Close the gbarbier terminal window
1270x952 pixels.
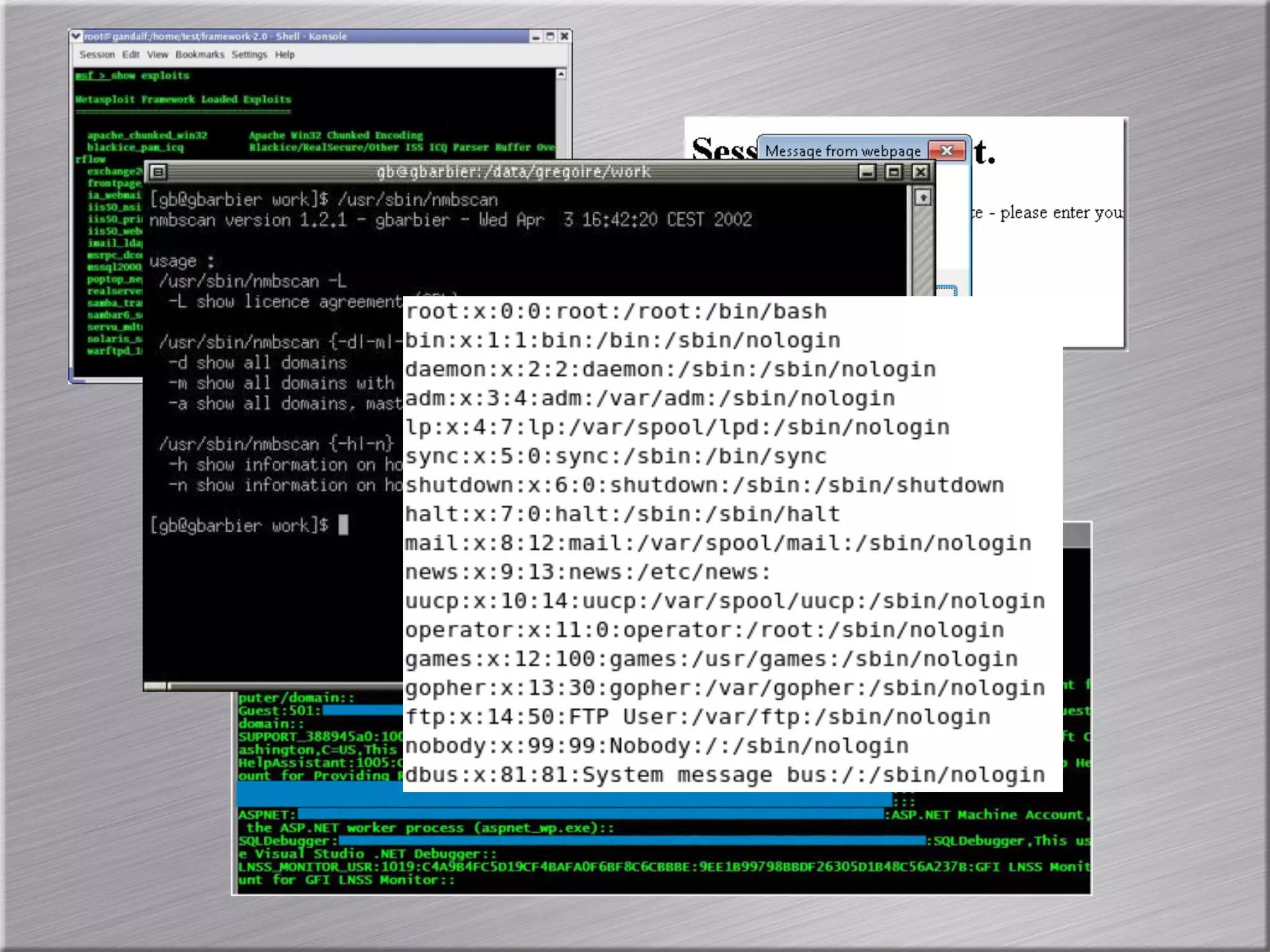(x=921, y=172)
